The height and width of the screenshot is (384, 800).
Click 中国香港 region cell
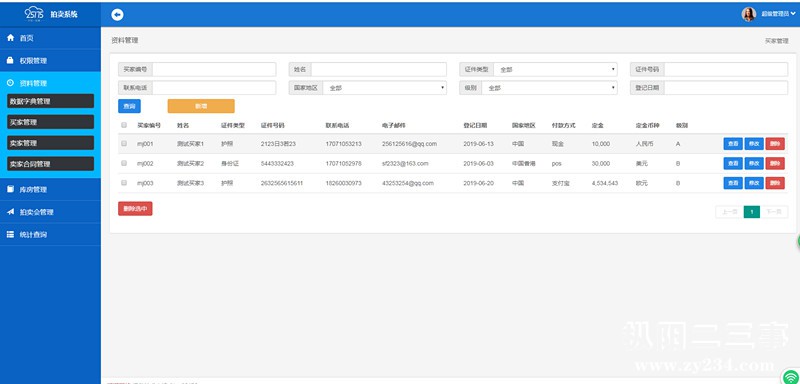[x=523, y=163]
